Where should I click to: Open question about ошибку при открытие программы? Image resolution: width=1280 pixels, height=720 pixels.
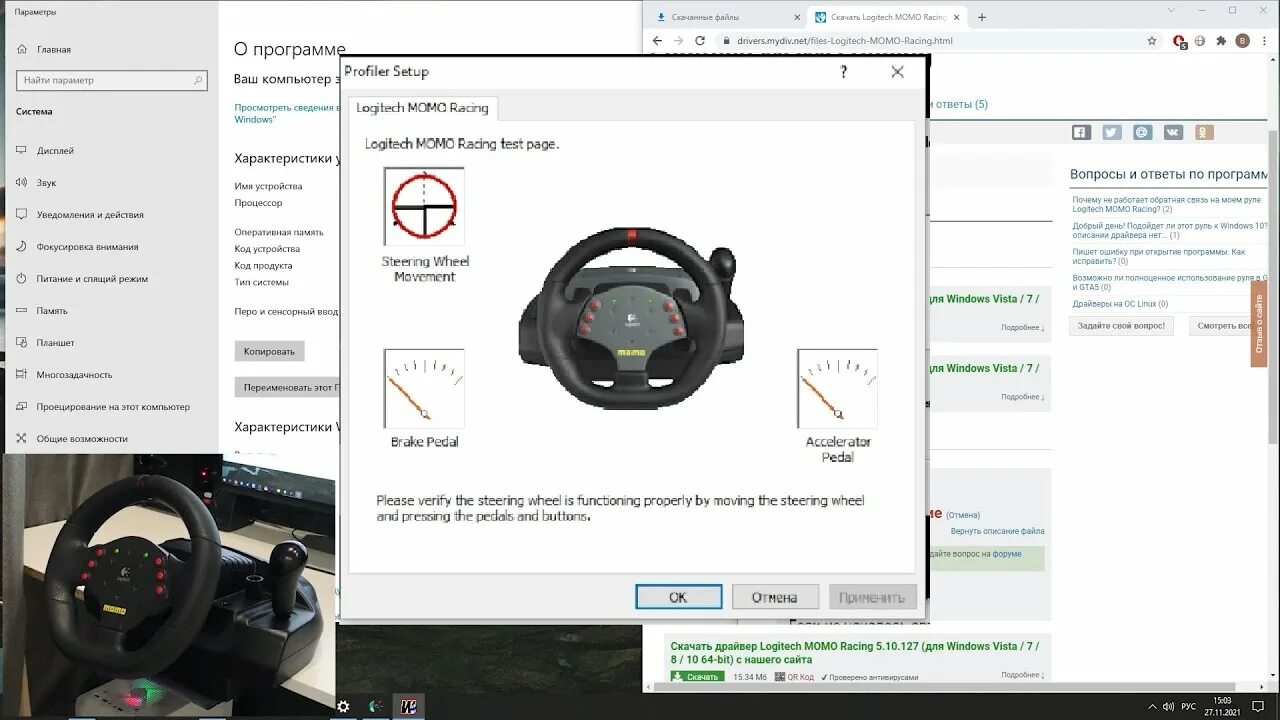pyautogui.click(x=1160, y=256)
